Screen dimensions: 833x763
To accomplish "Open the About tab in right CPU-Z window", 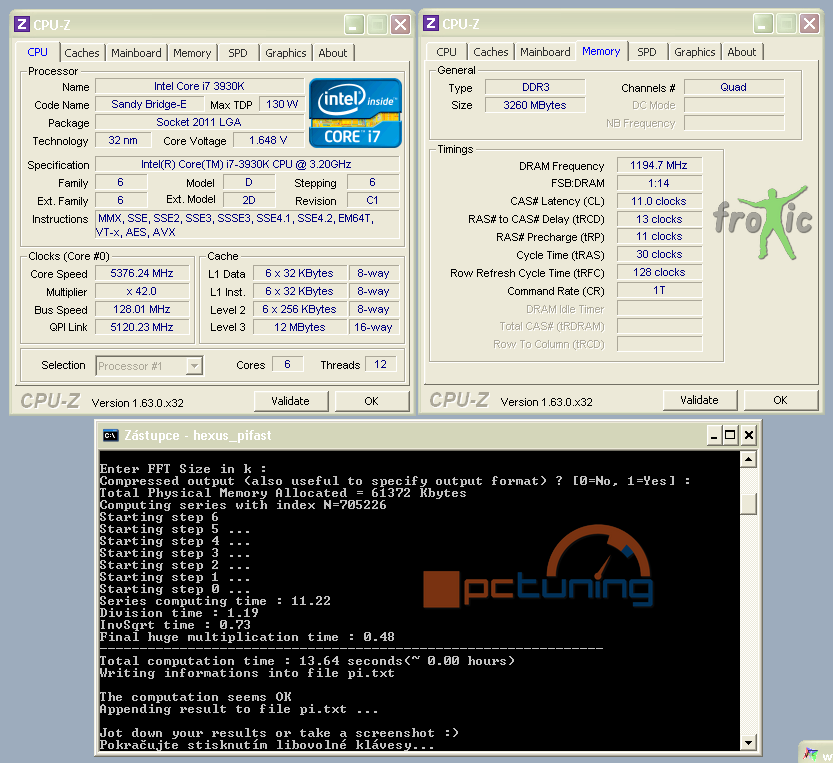I will point(742,52).
